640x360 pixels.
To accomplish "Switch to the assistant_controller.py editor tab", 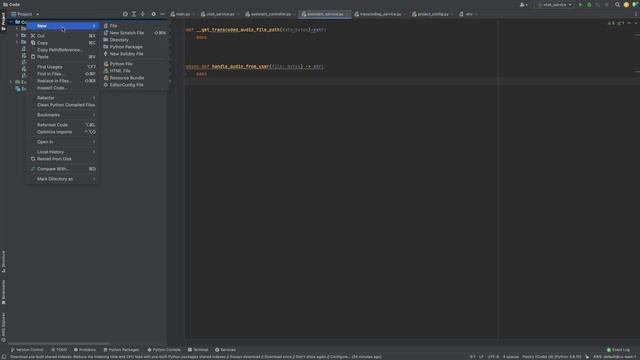I will pyautogui.click(x=270, y=14).
